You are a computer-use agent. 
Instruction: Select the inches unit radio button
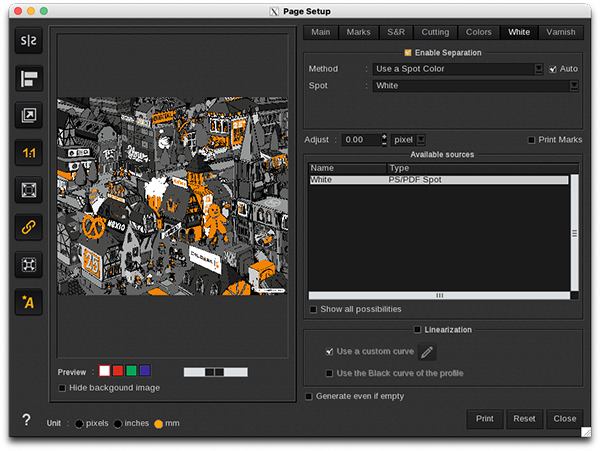coord(118,424)
